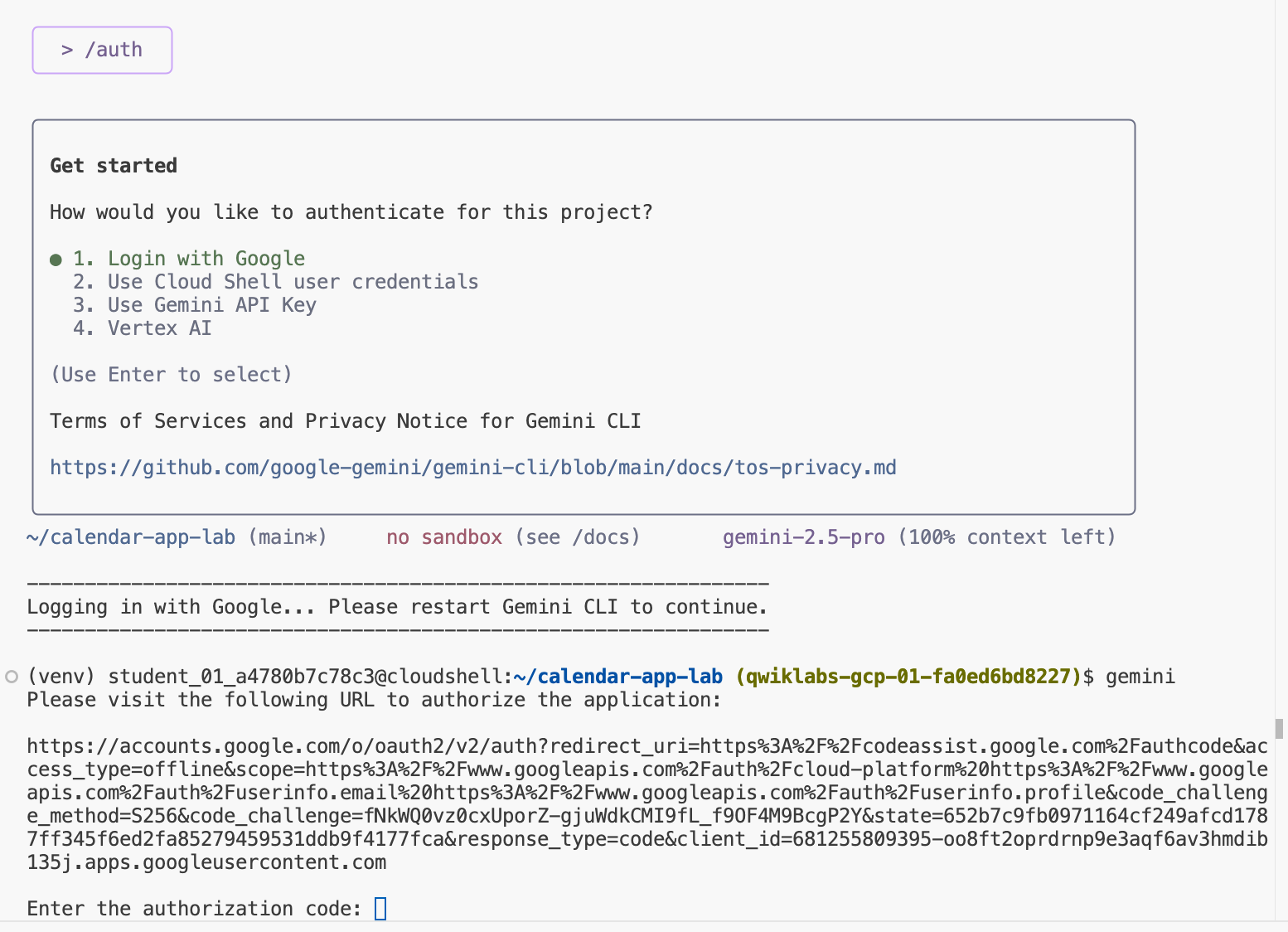
Task: Click the green bullet beside Login with Google
Action: click(56, 260)
